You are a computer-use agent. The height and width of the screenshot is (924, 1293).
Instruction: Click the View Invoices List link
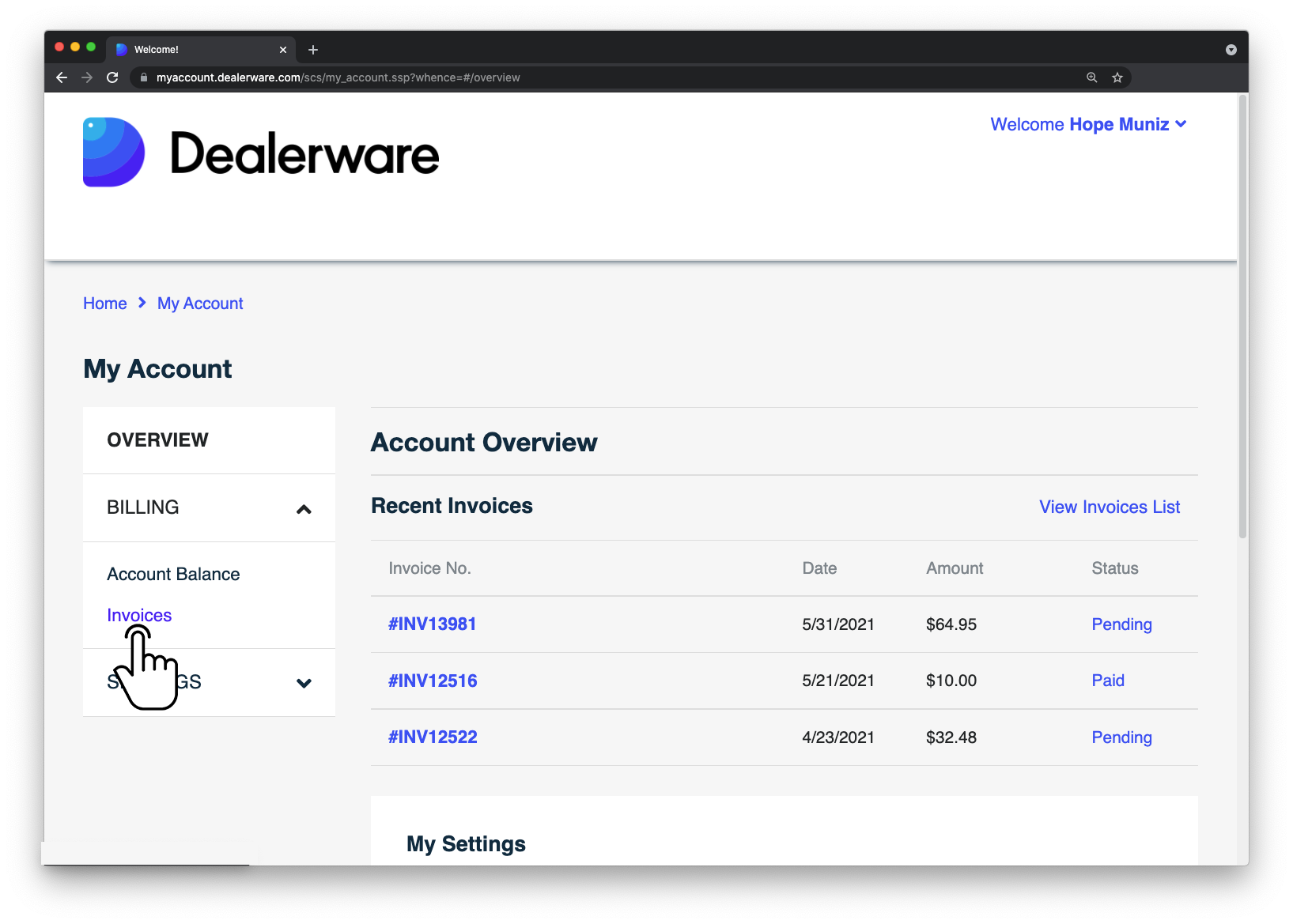pos(1109,507)
